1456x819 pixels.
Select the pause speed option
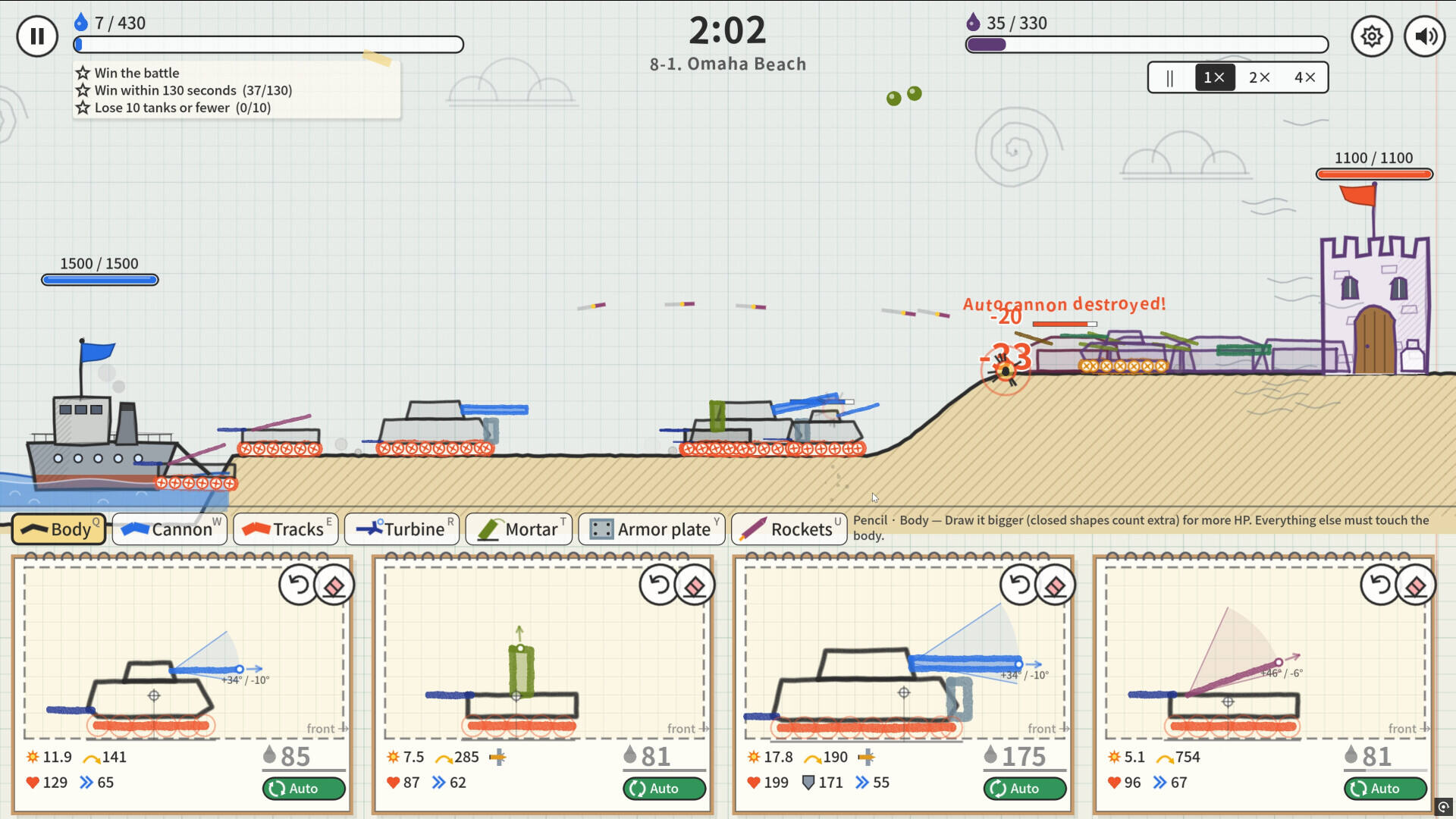pos(1170,77)
